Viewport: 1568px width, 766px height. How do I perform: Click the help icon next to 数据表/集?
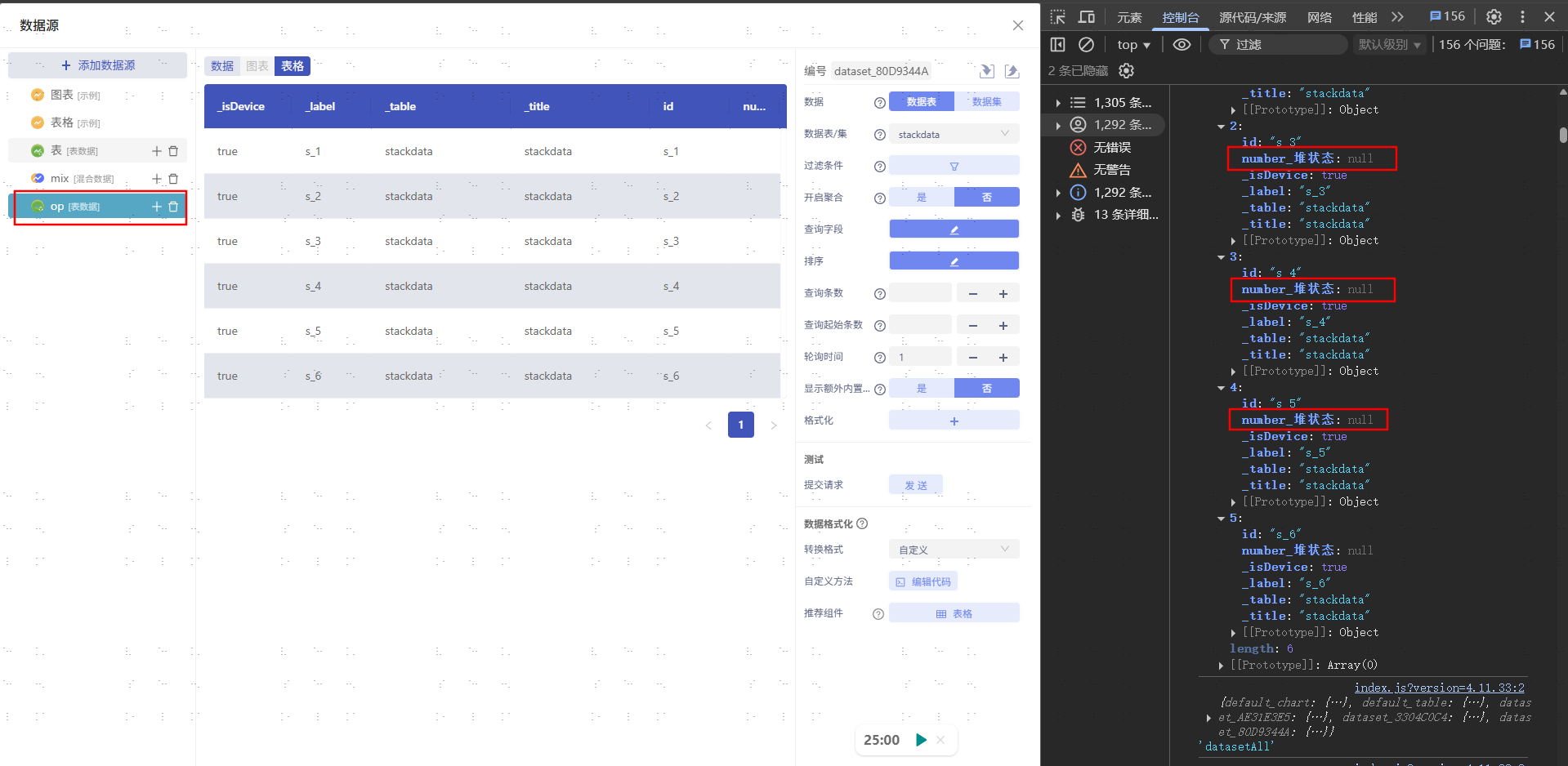click(880, 135)
